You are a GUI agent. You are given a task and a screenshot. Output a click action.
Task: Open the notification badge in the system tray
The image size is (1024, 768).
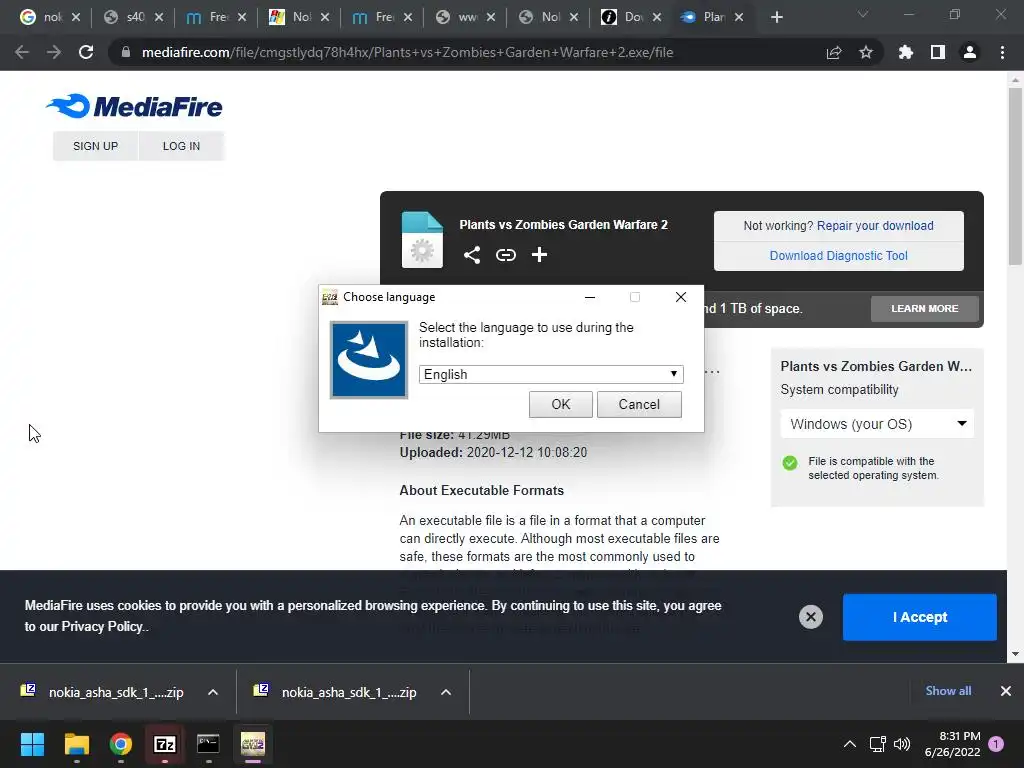coord(996,744)
